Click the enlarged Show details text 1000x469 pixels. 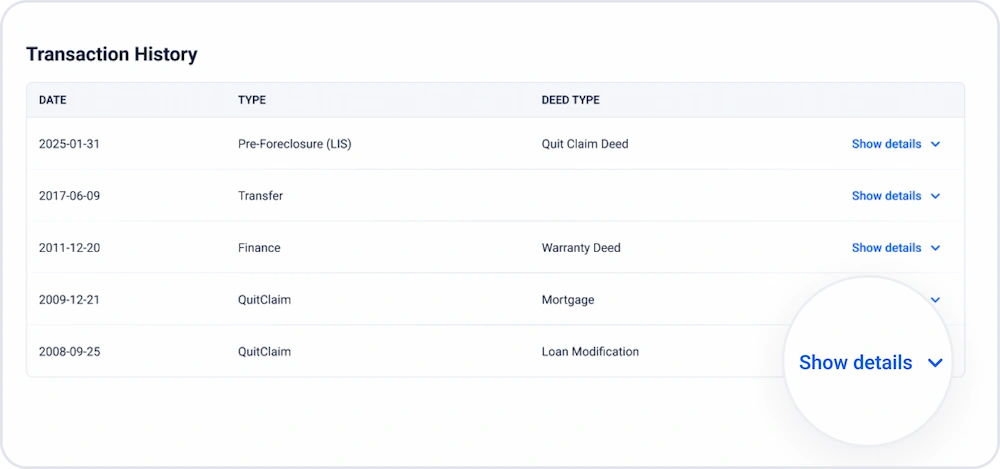[x=855, y=362]
